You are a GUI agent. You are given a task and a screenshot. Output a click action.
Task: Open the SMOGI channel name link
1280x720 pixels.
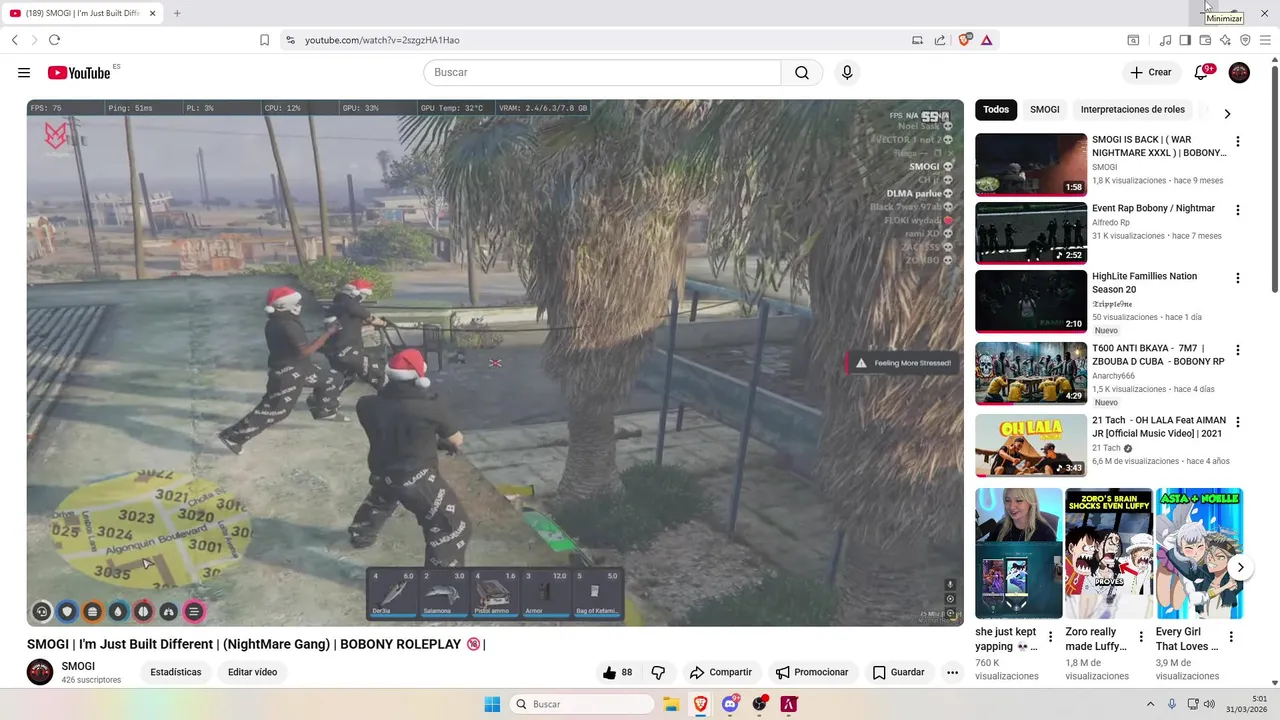tap(78, 666)
